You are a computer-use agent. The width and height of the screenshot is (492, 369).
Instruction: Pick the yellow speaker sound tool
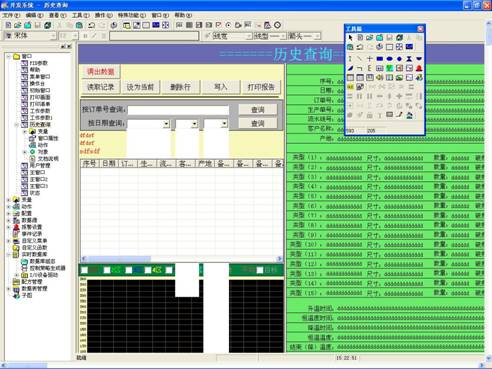point(379,77)
